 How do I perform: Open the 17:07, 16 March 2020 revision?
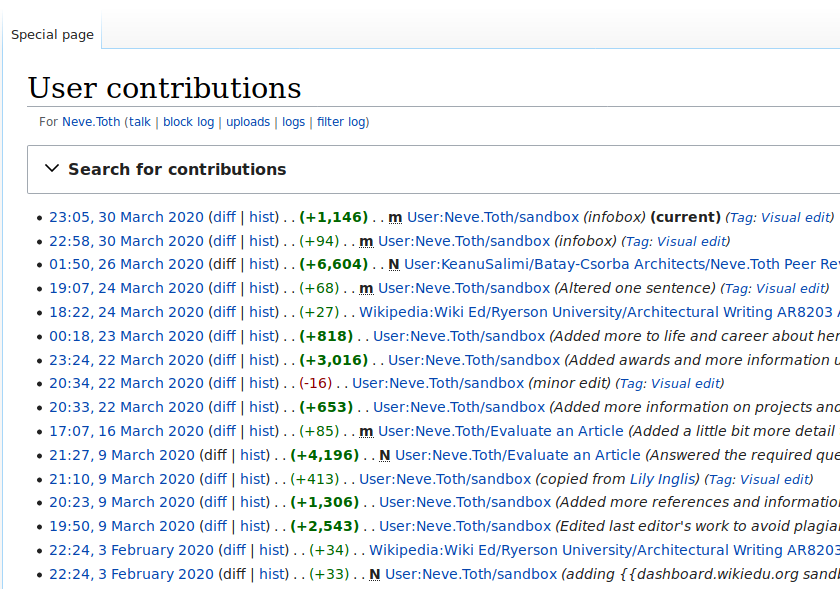pos(126,431)
